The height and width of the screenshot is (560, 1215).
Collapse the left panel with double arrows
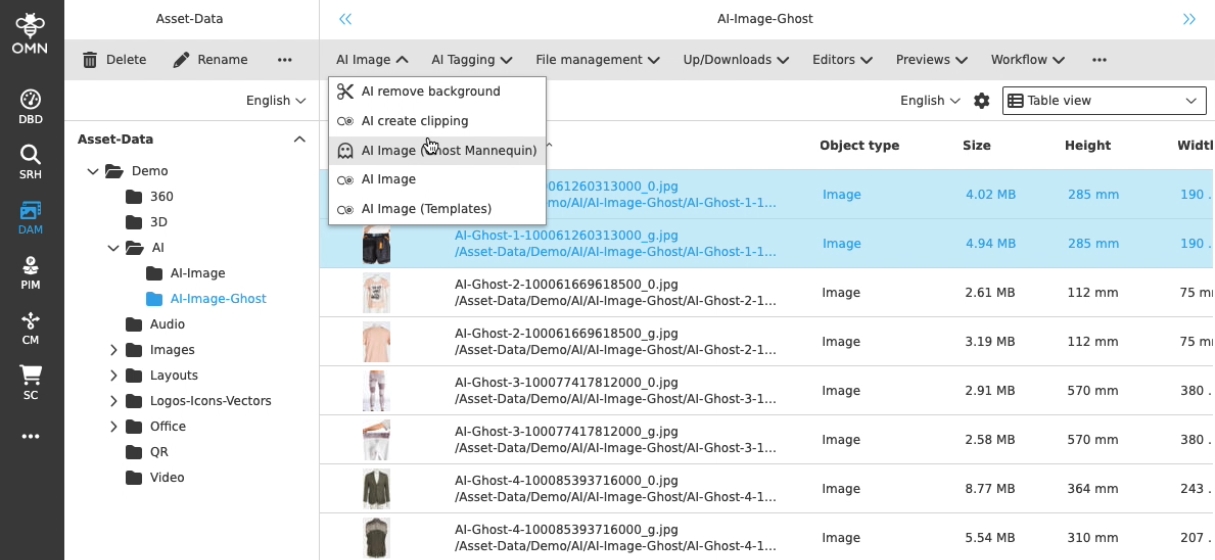click(x=345, y=19)
